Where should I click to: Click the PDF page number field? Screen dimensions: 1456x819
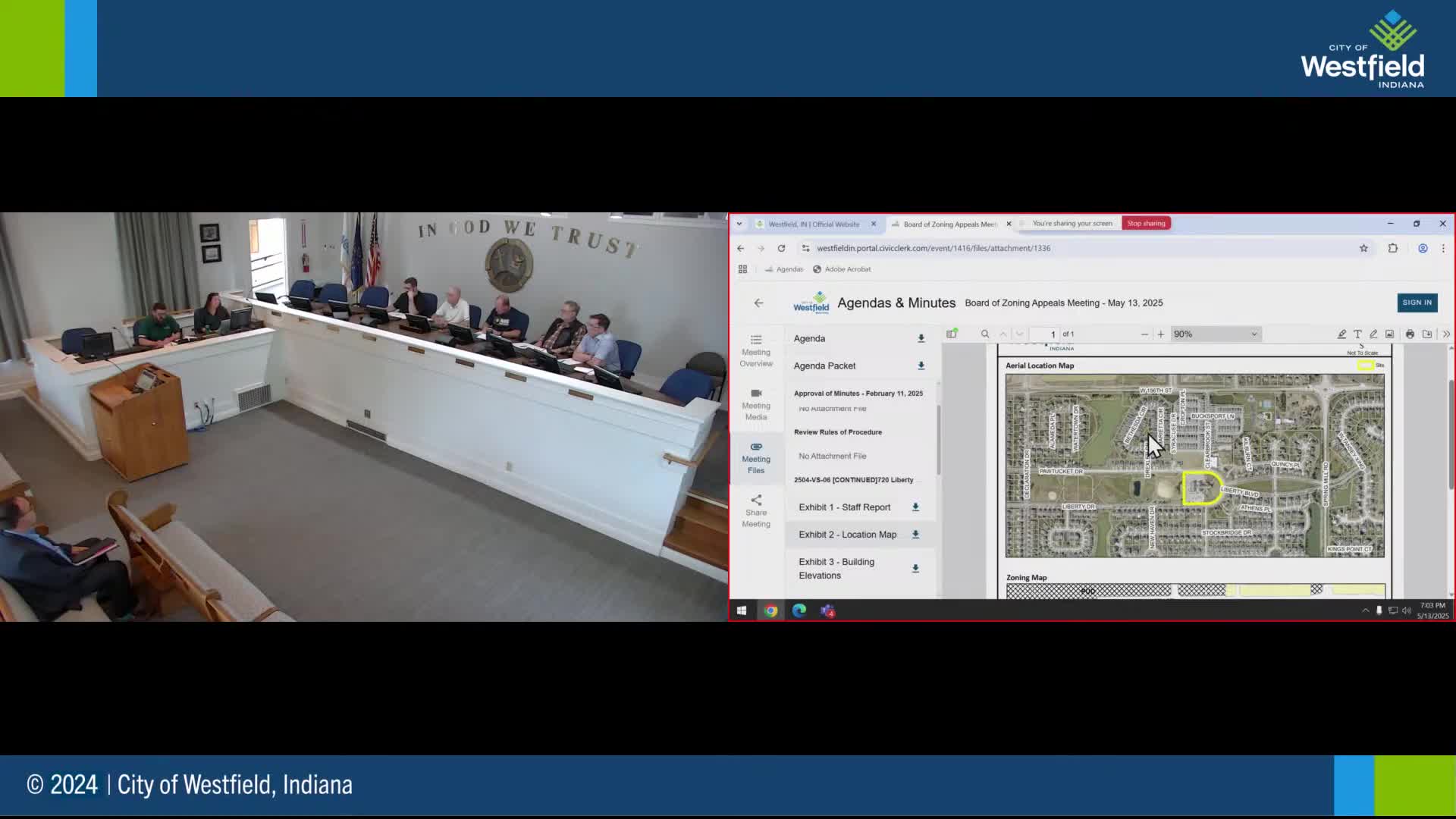pyautogui.click(x=1047, y=334)
